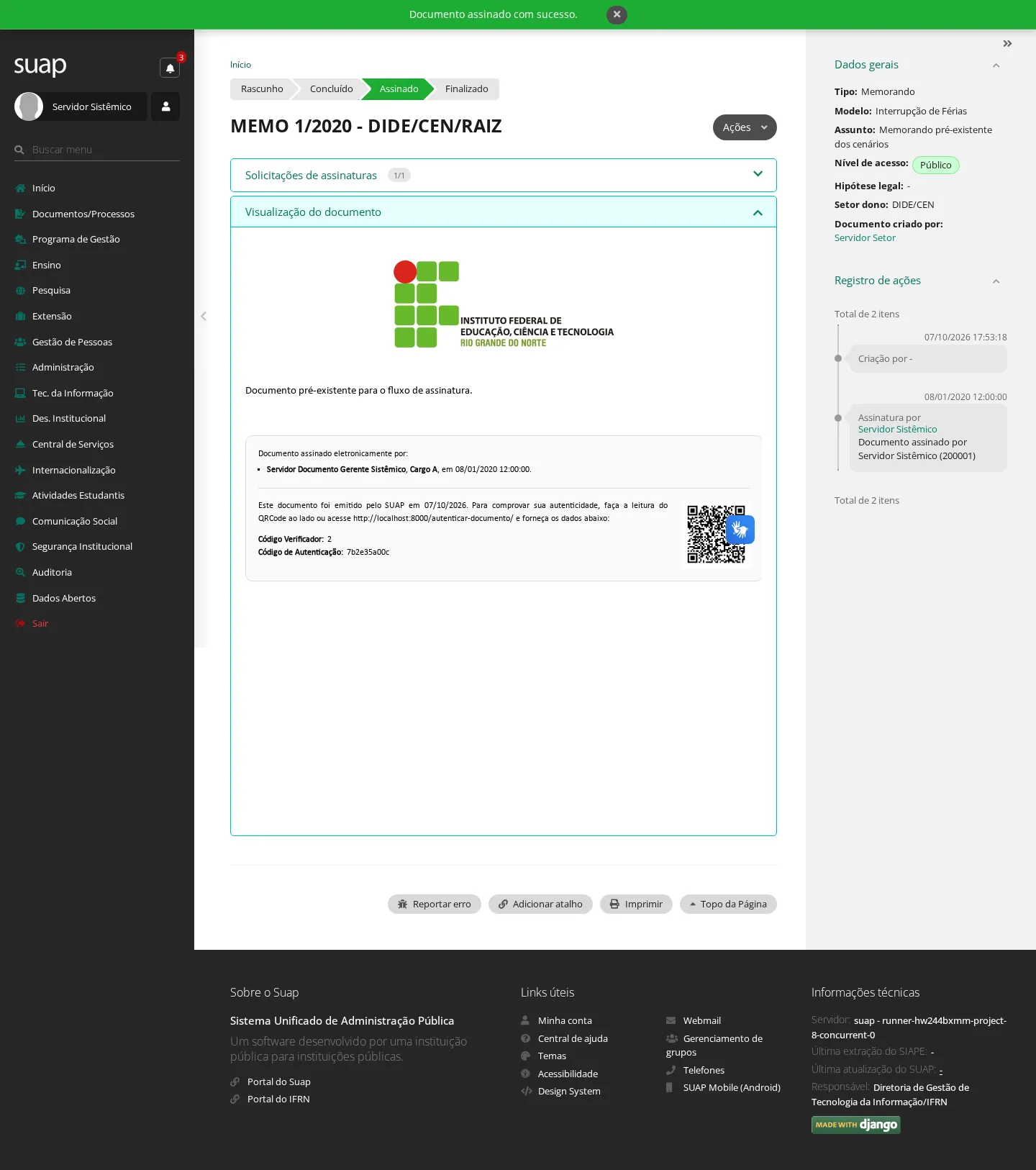Dismiss the success message banner
1036x1170 pixels.
click(x=617, y=14)
